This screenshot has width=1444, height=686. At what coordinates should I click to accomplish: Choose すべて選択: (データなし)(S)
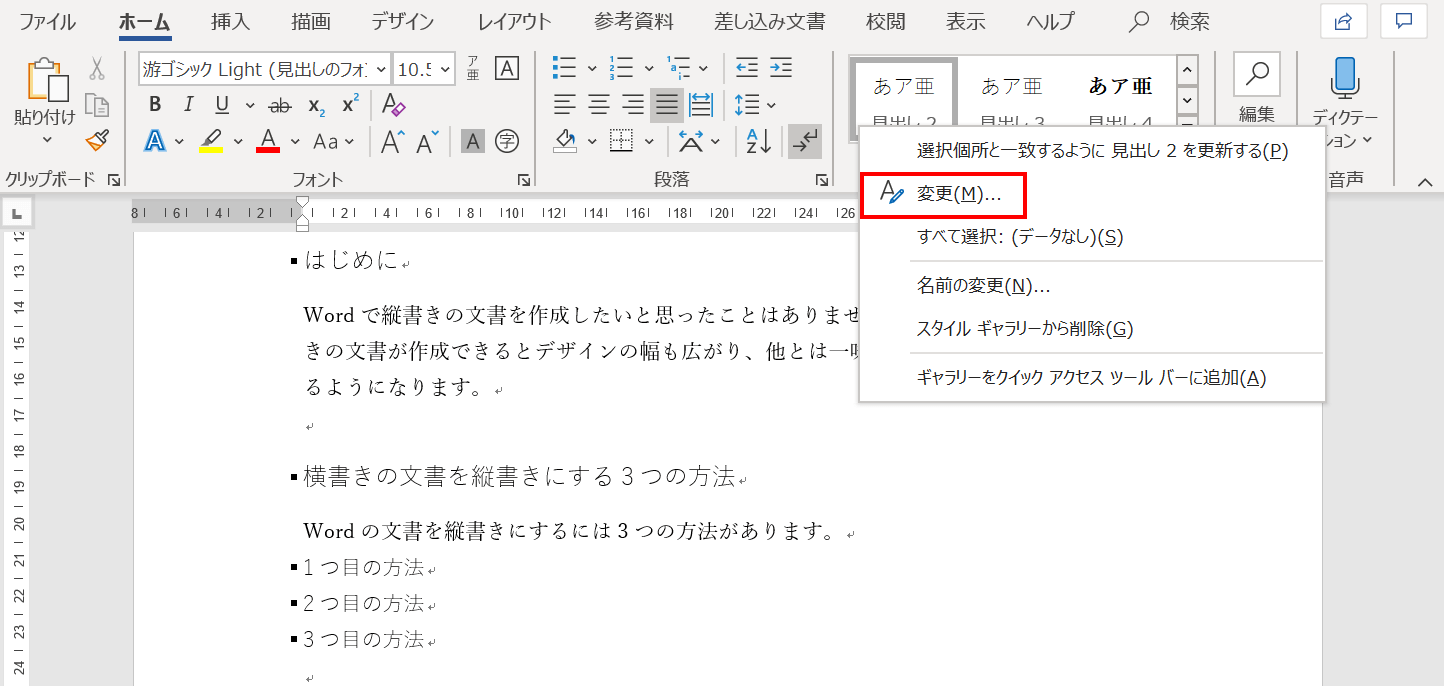pyautogui.click(x=1092, y=237)
